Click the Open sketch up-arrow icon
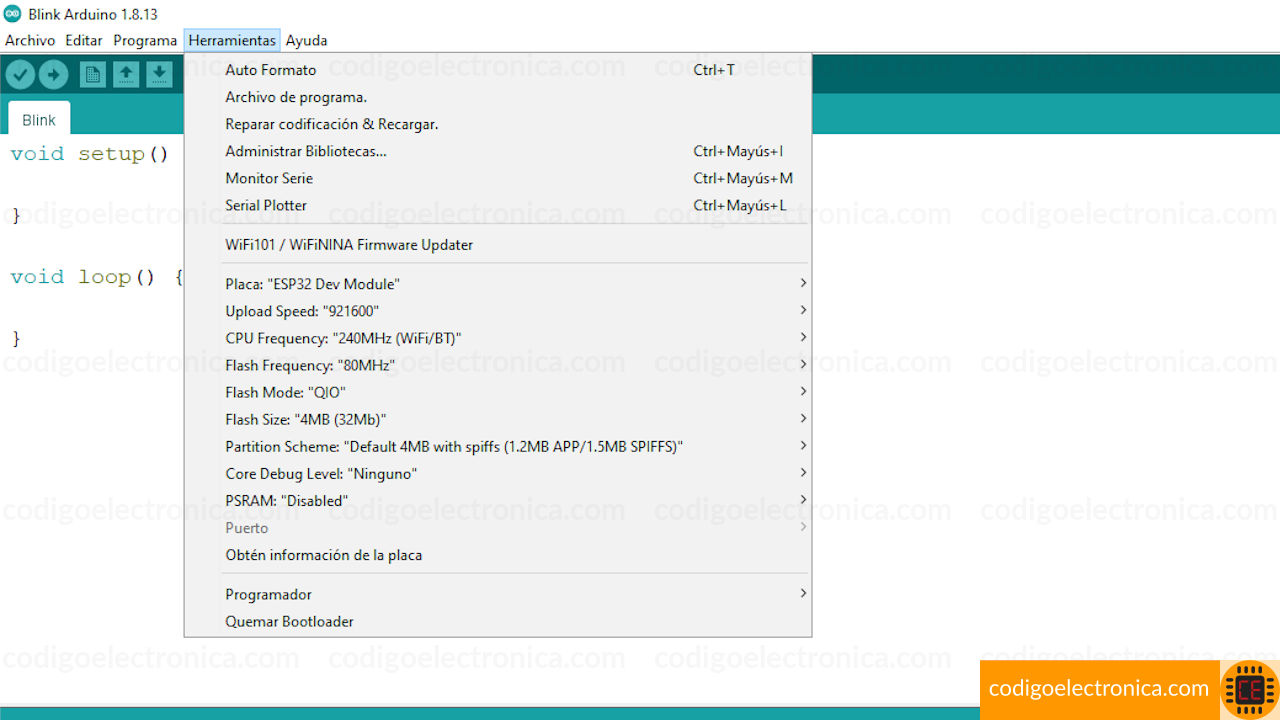 coord(126,74)
